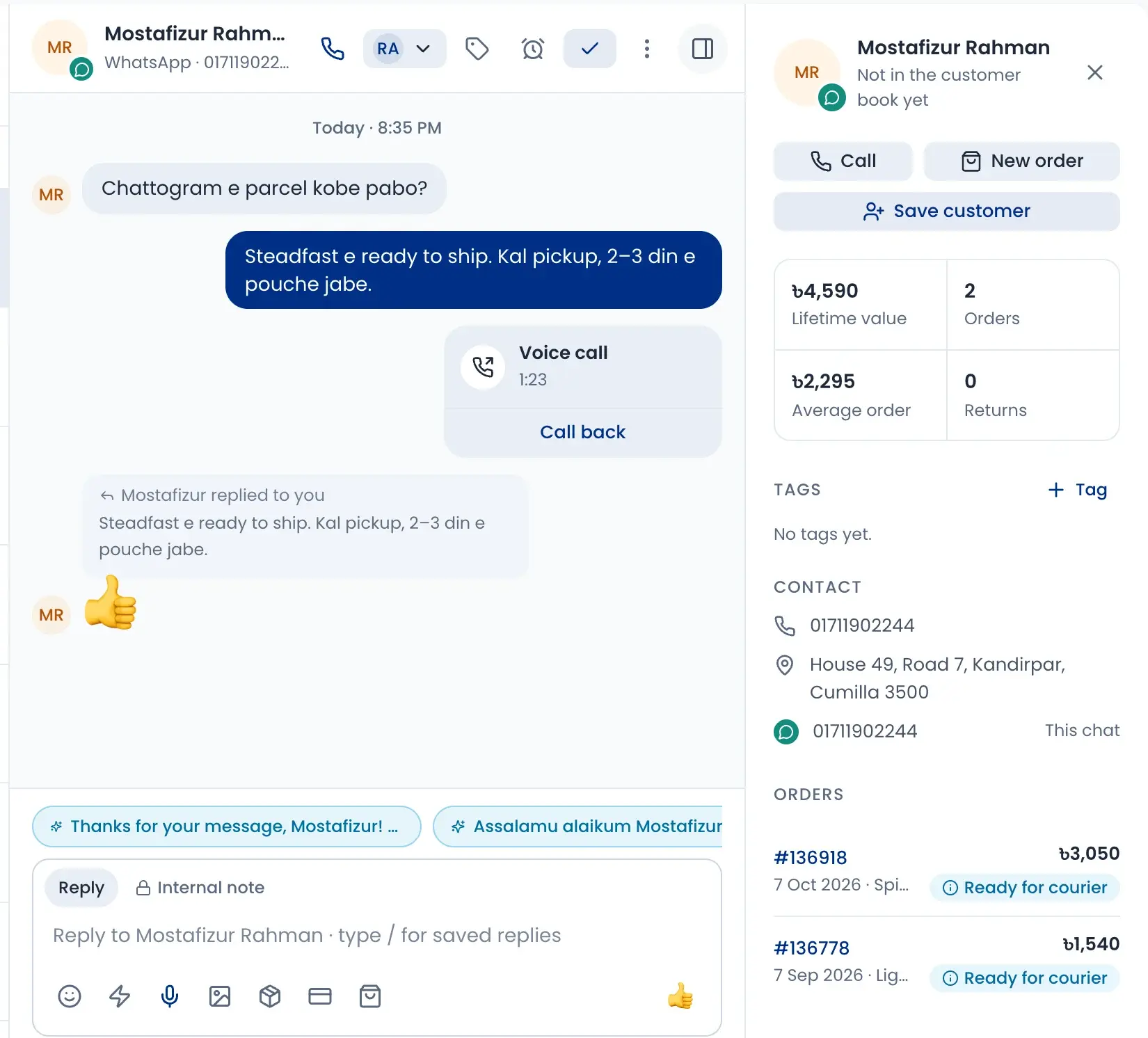Open the shopping bag order icon
This screenshot has height=1038, width=1148.
(370, 996)
